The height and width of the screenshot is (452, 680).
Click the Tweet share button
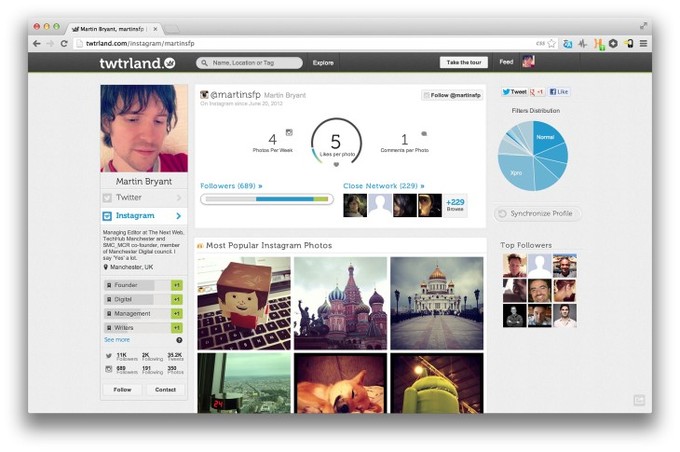coord(514,92)
